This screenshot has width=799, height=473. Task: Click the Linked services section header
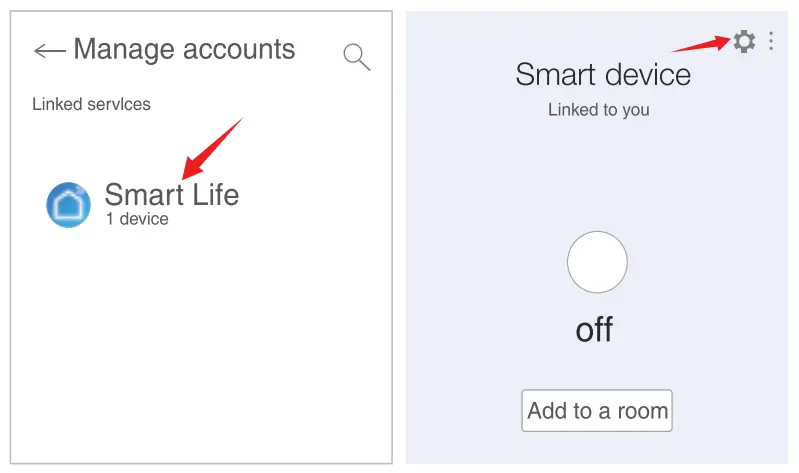[91, 103]
